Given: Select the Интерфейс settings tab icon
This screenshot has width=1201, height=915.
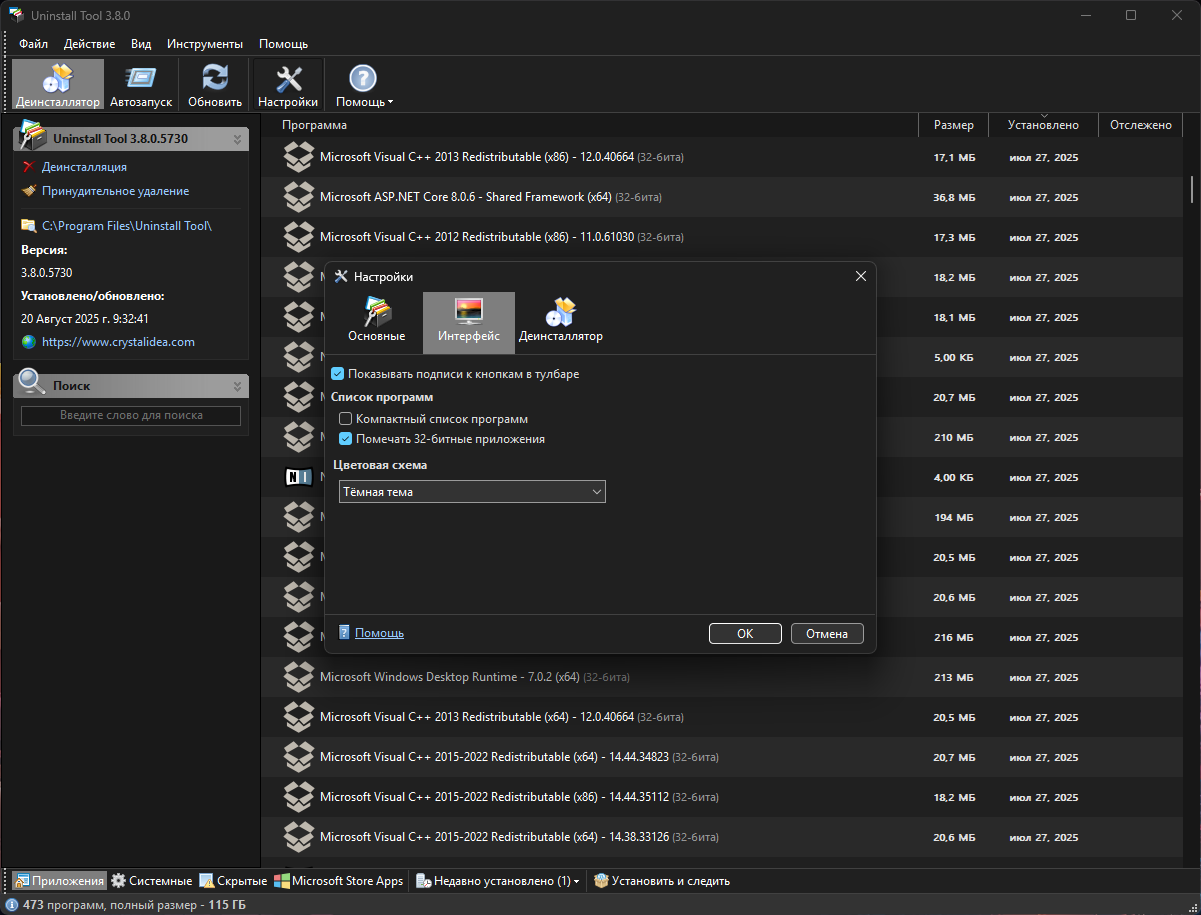Looking at the screenshot, I should [469, 311].
